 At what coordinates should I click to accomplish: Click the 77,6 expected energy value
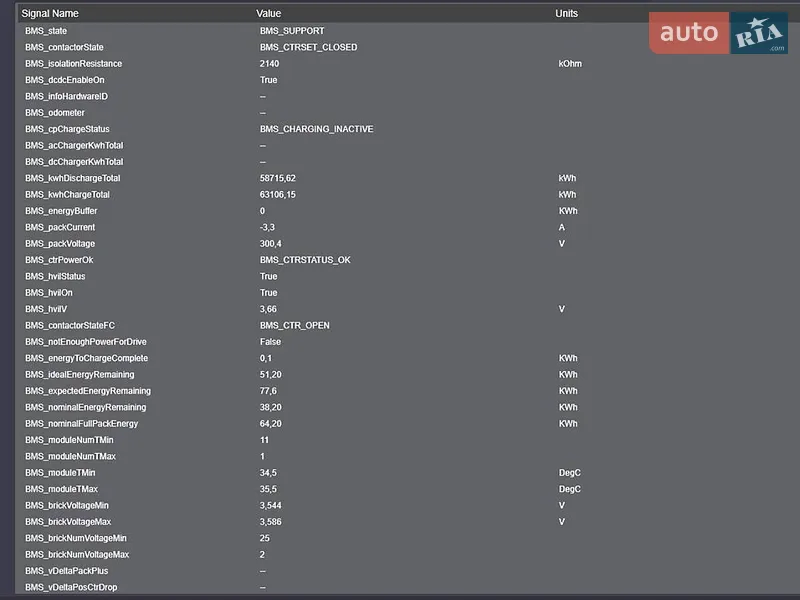(268, 390)
